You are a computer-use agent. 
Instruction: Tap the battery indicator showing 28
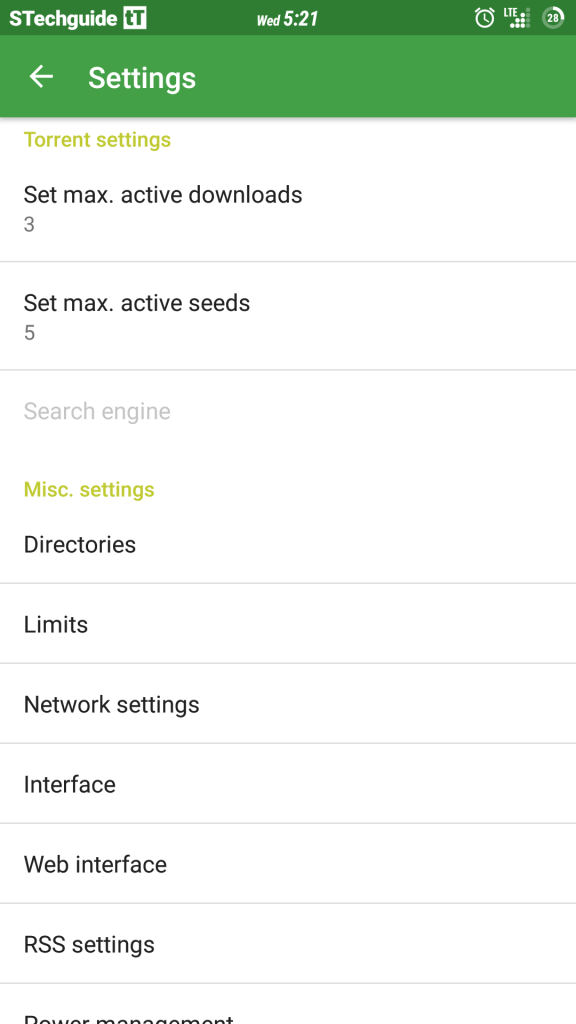549,17
